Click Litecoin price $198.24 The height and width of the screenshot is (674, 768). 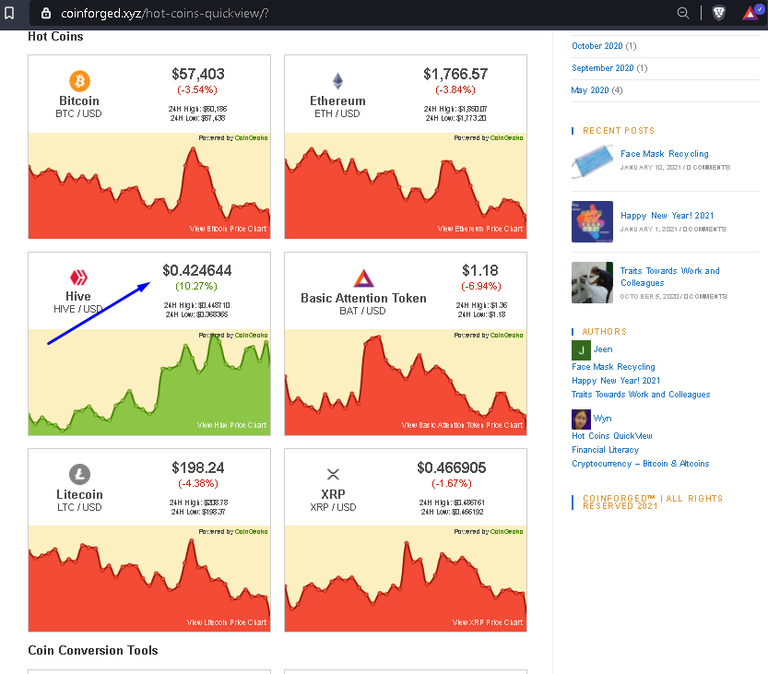point(198,468)
